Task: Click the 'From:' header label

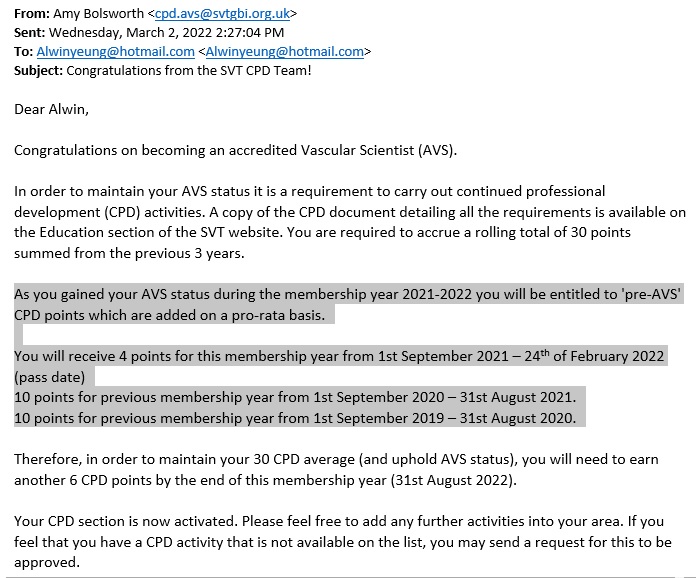Action: (x=33, y=15)
